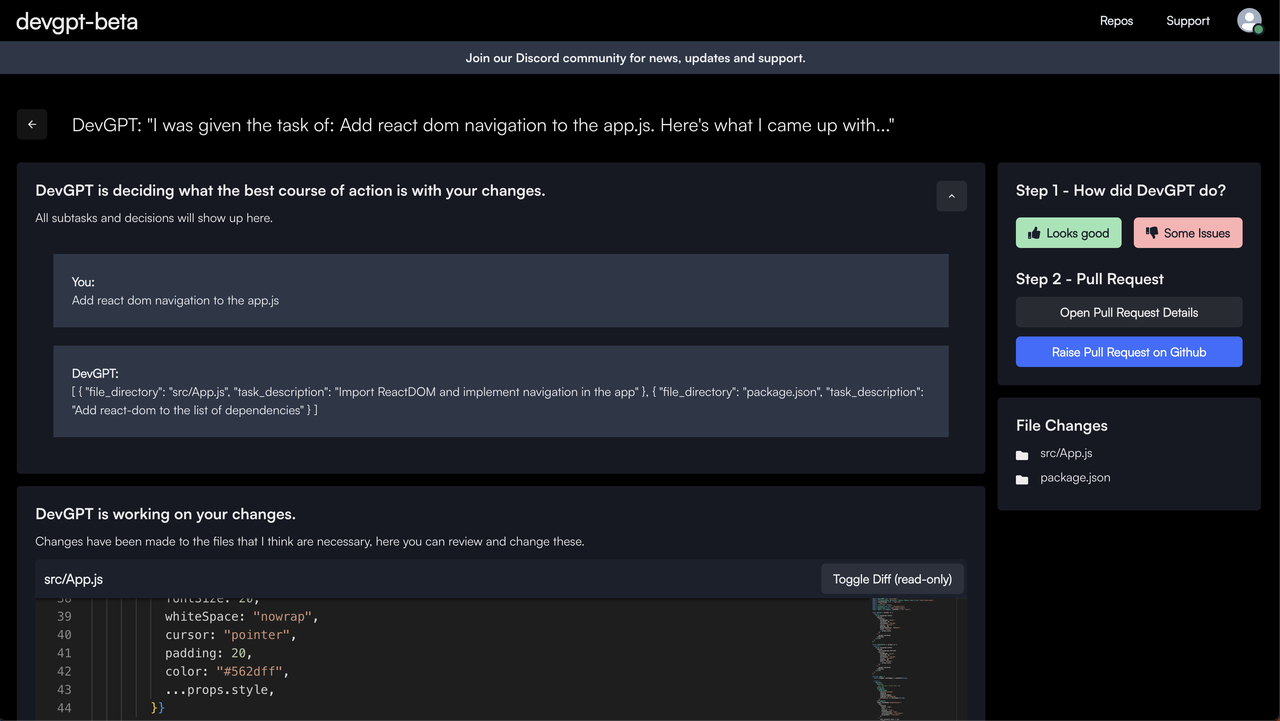1280x721 pixels.
Task: Click Step 1 - How did DevGPT do? heading
Action: pyautogui.click(x=1121, y=190)
